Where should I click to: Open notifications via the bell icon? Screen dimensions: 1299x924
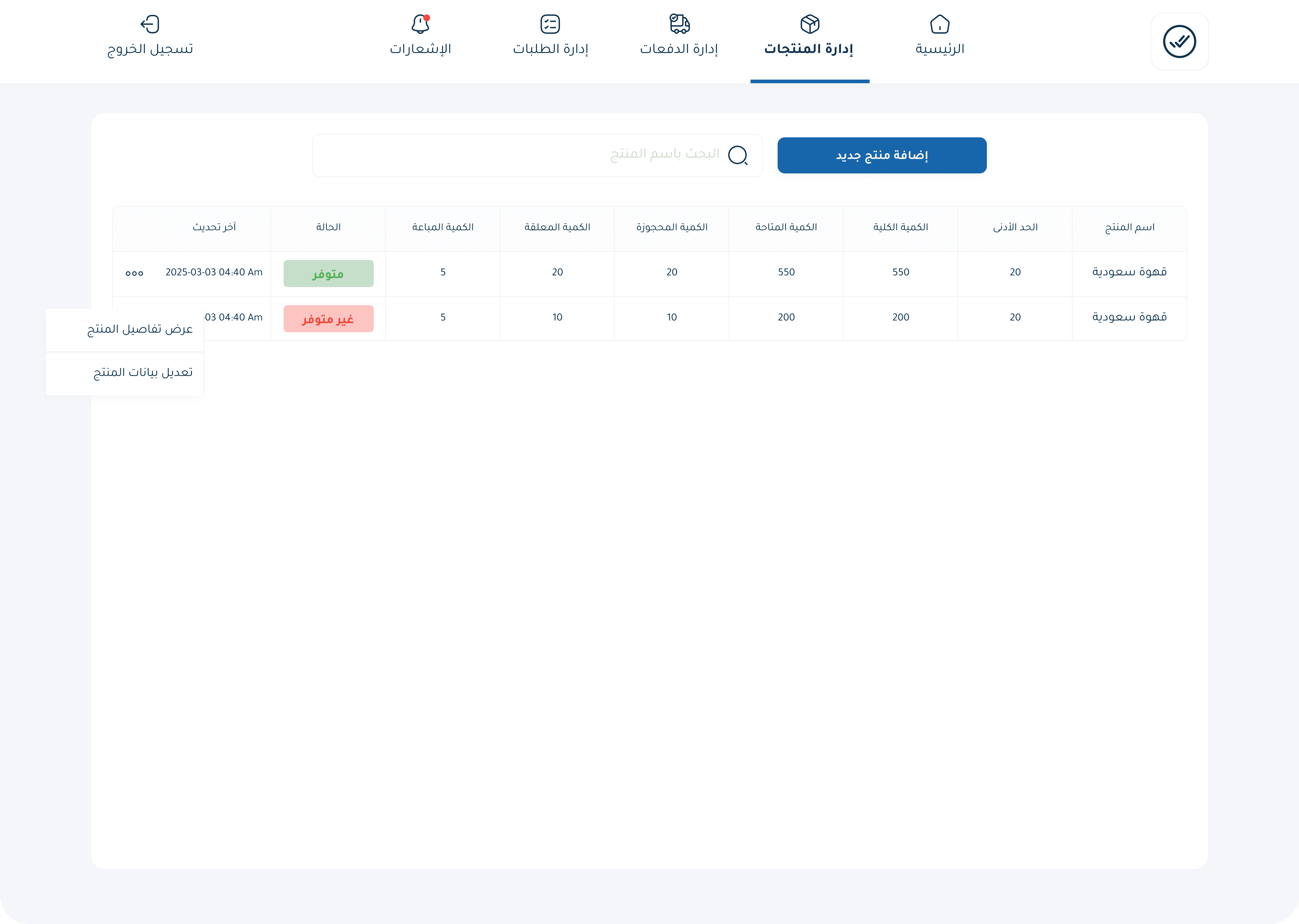[420, 24]
